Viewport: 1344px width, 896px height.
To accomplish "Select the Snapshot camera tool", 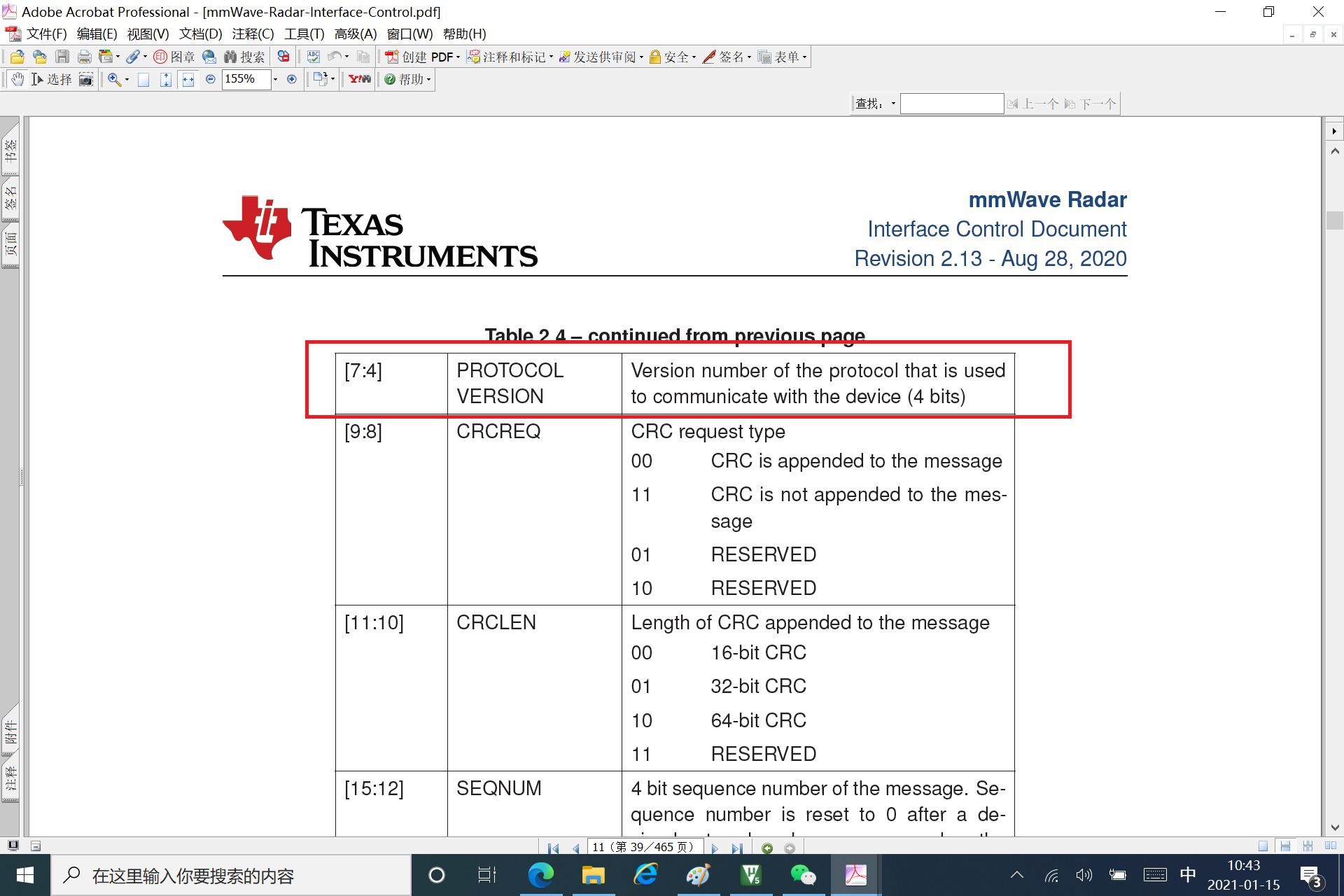I will pyautogui.click(x=85, y=79).
